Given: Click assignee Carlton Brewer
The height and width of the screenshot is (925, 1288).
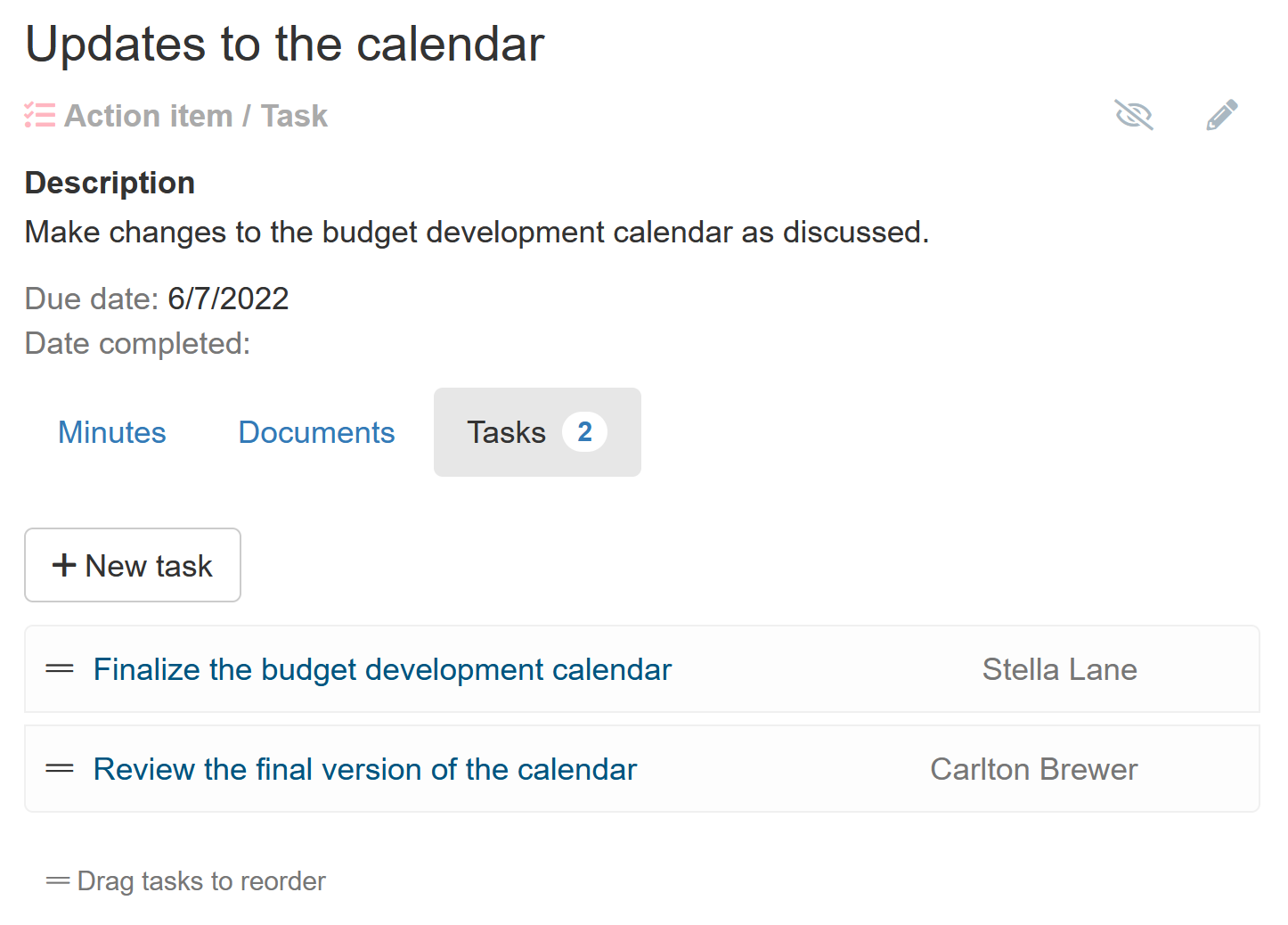Looking at the screenshot, I should (1033, 769).
